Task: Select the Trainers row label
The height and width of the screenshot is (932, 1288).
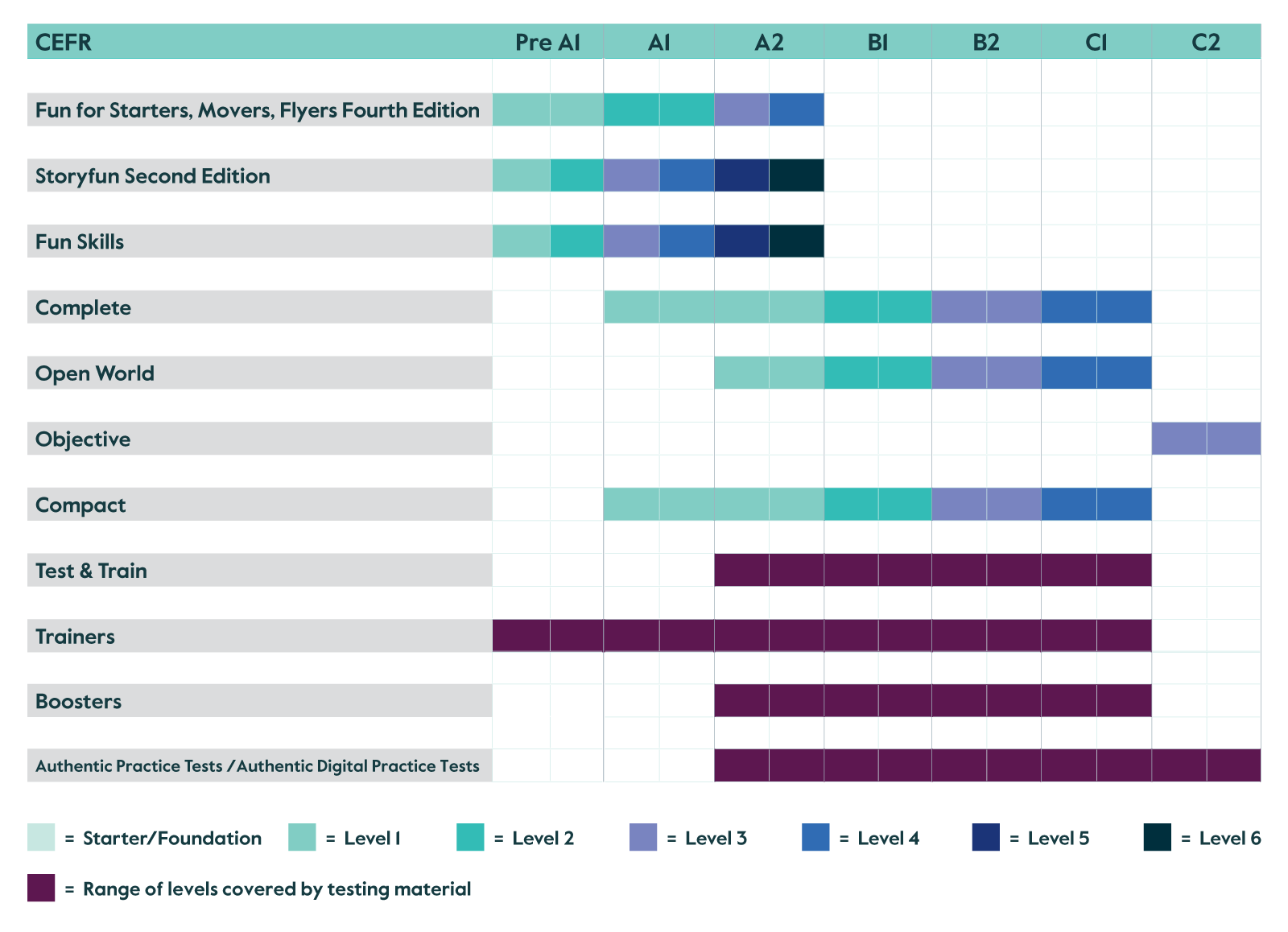Action: [75, 637]
